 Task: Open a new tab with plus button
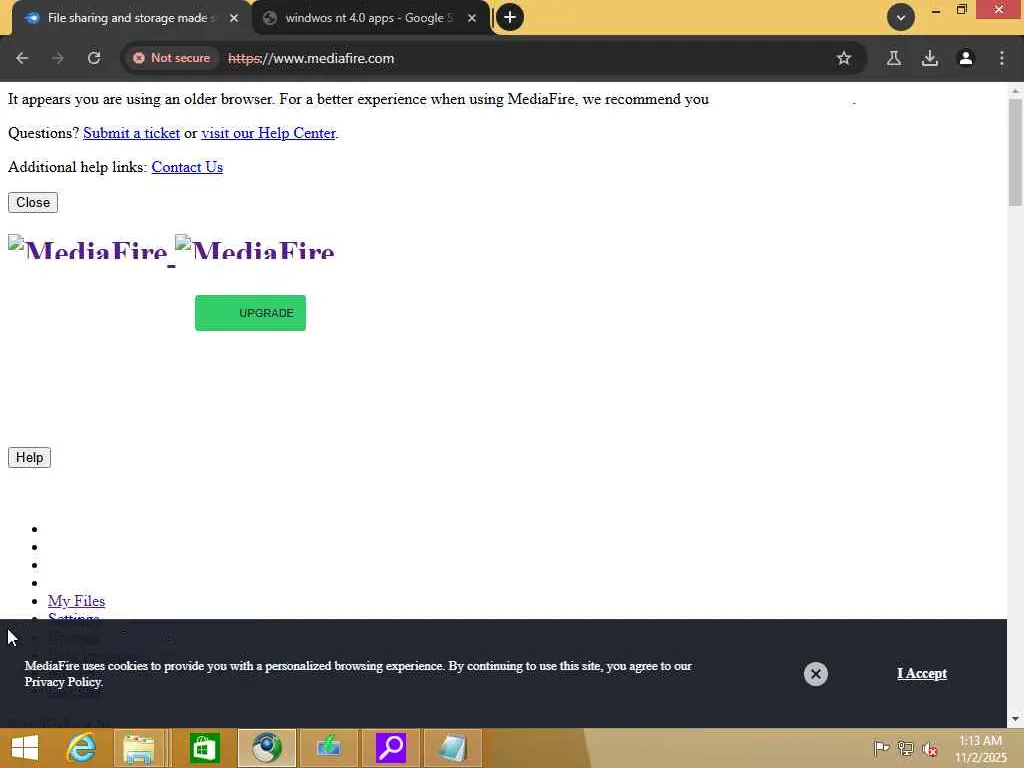[x=510, y=17]
